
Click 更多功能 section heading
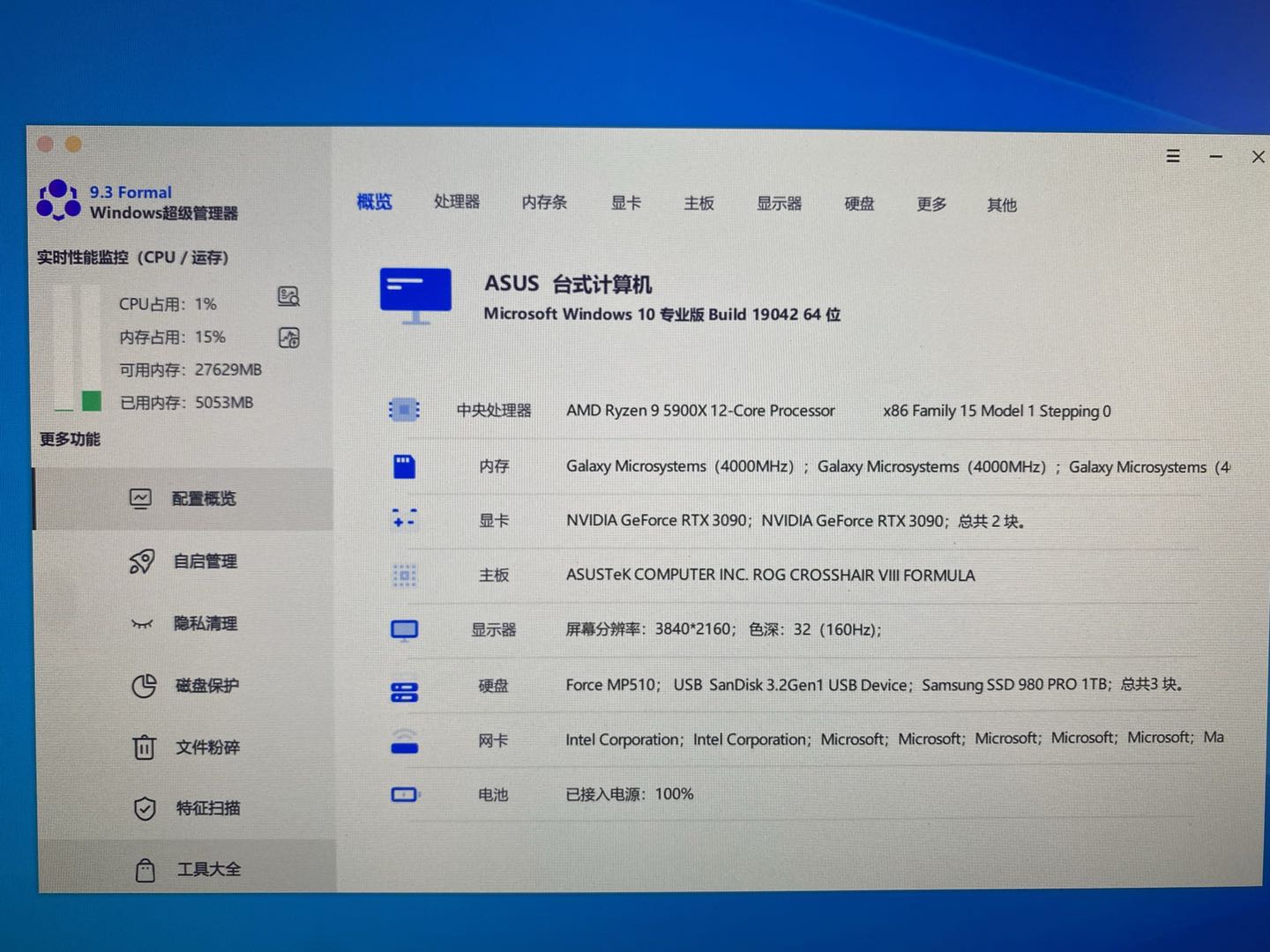pos(70,439)
